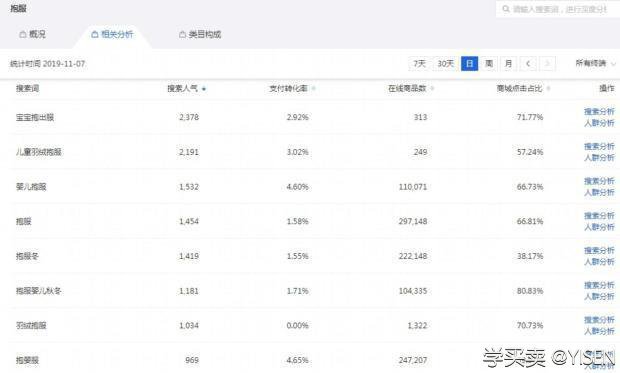Open 搜索分析 for the 1,419 row

599,250
